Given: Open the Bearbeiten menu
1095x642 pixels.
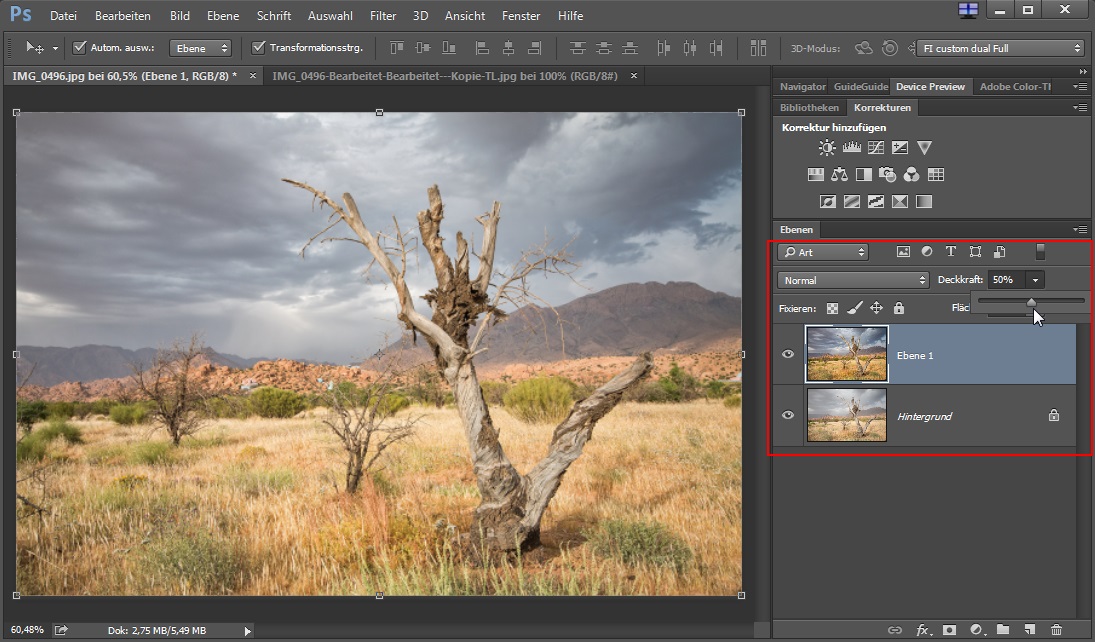Looking at the screenshot, I should [x=123, y=15].
